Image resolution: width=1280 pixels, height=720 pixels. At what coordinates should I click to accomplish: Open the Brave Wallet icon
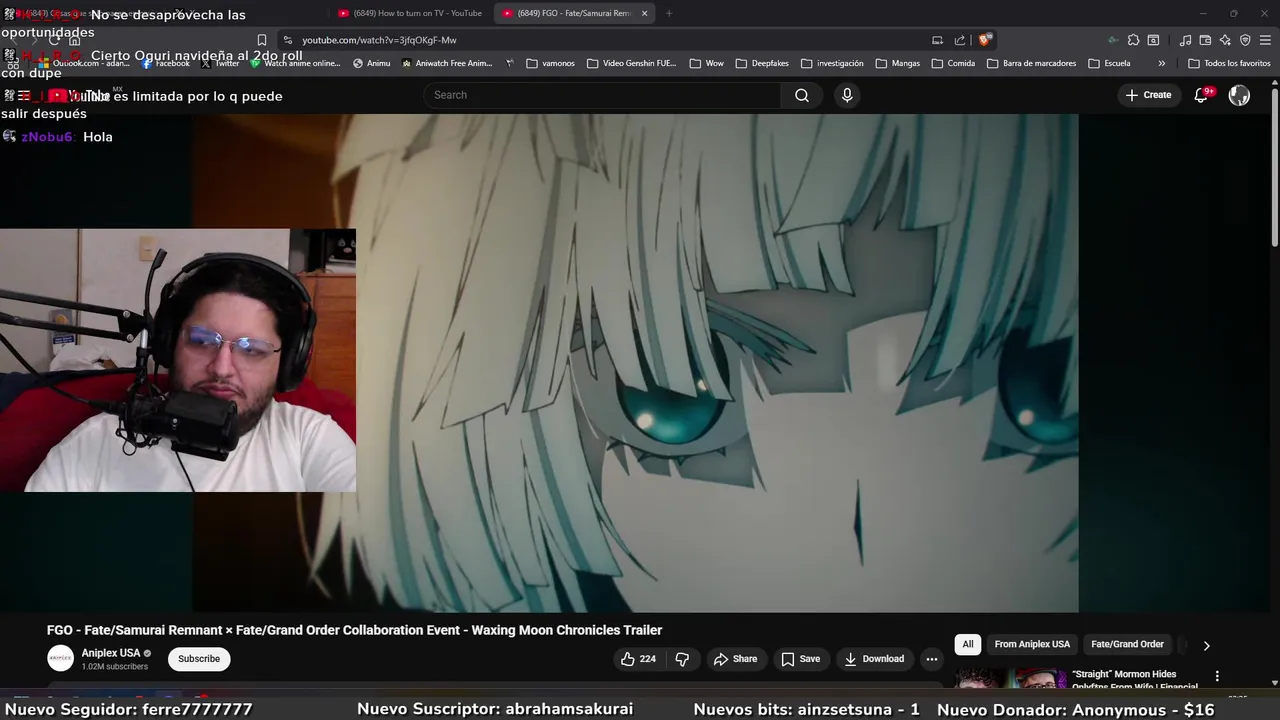1205,40
